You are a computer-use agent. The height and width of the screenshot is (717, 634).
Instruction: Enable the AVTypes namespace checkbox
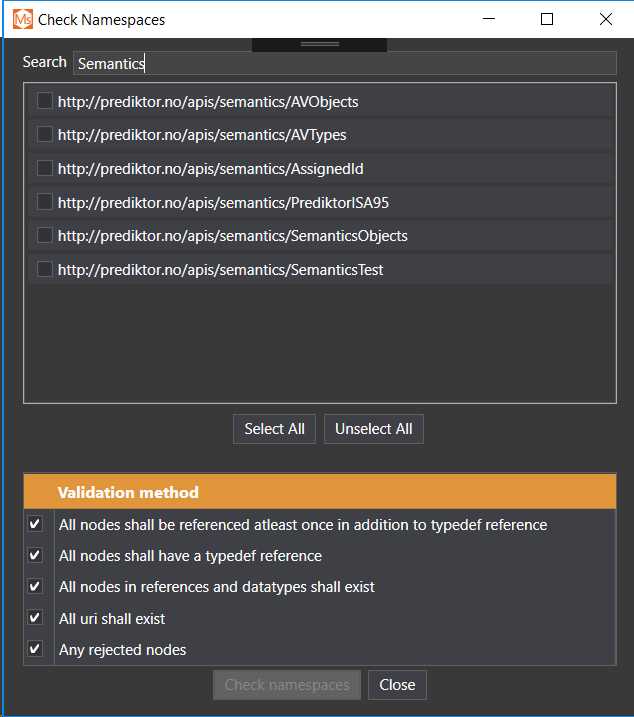coord(45,134)
